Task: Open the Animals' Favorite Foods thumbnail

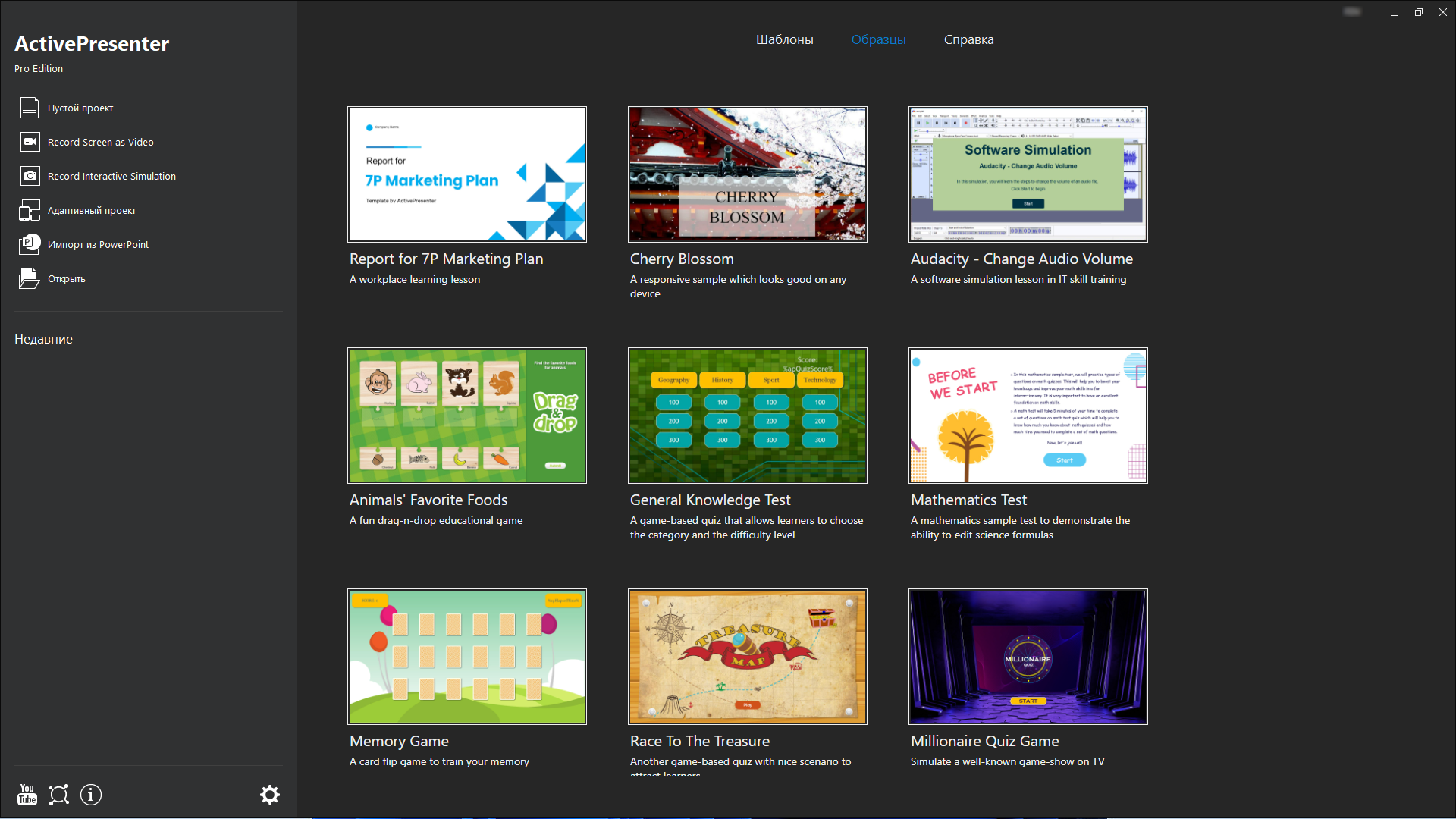Action: pos(466,416)
